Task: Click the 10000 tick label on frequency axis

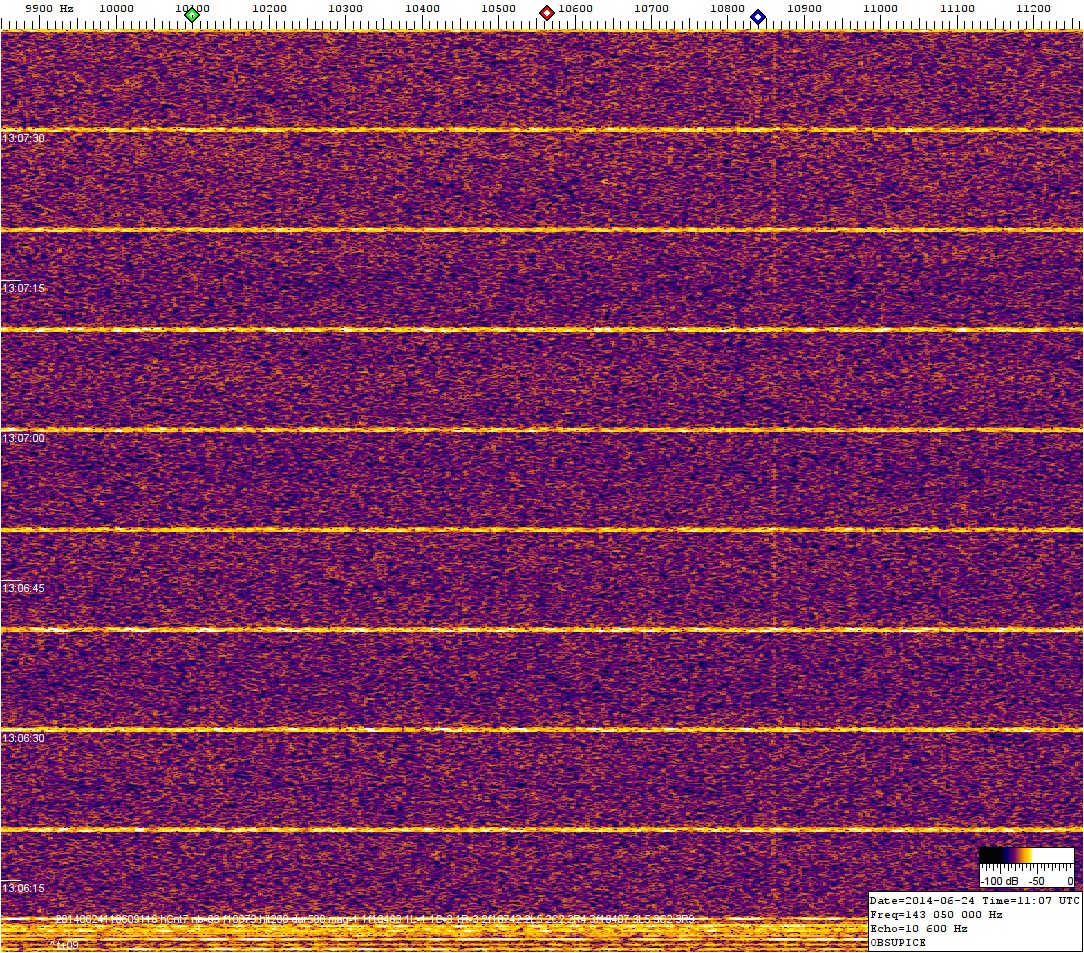Action: [117, 8]
